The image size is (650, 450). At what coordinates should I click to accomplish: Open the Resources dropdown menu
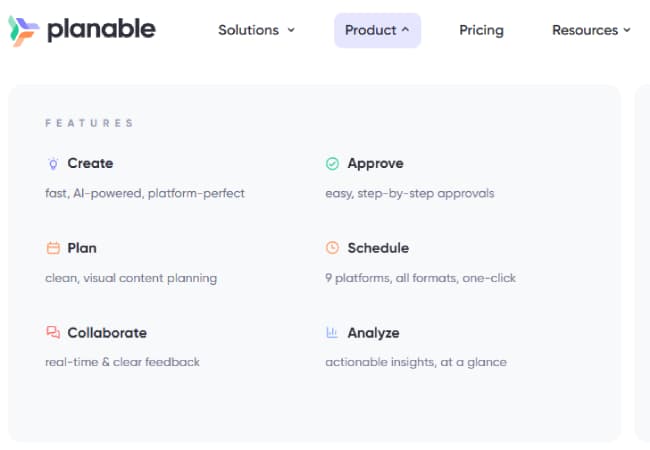591,30
